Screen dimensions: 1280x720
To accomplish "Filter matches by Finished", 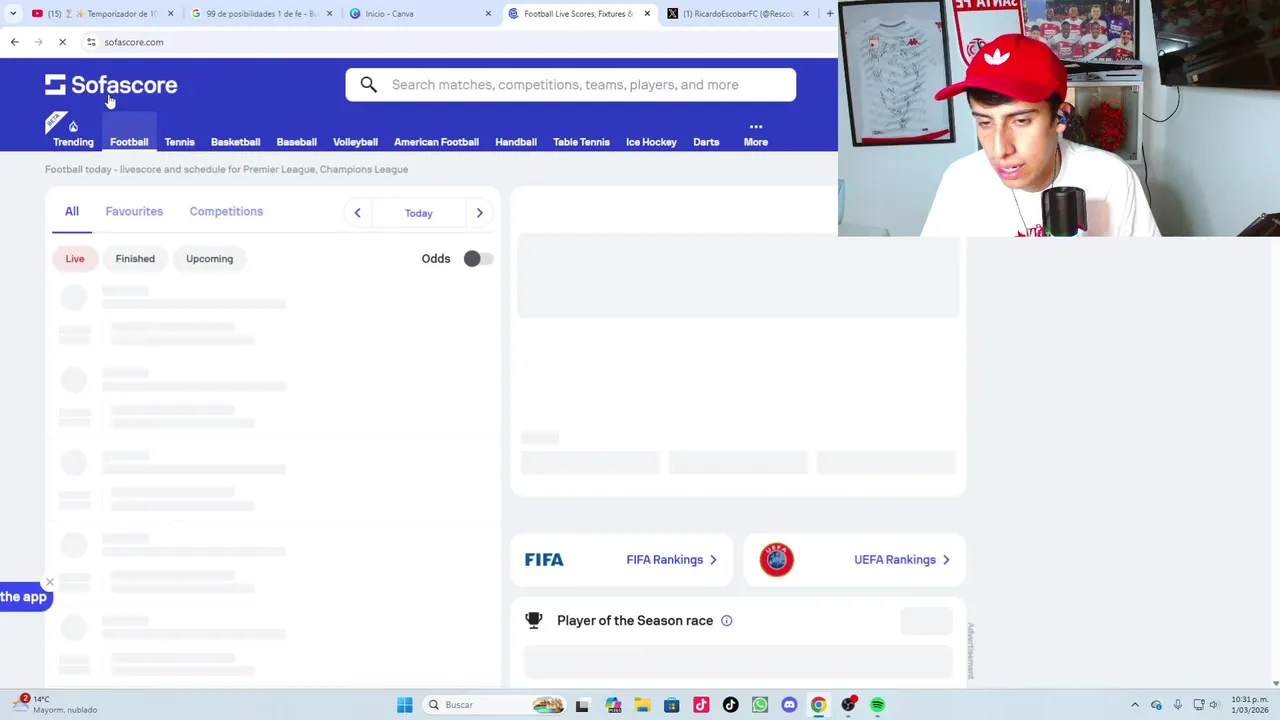I will point(135,259).
